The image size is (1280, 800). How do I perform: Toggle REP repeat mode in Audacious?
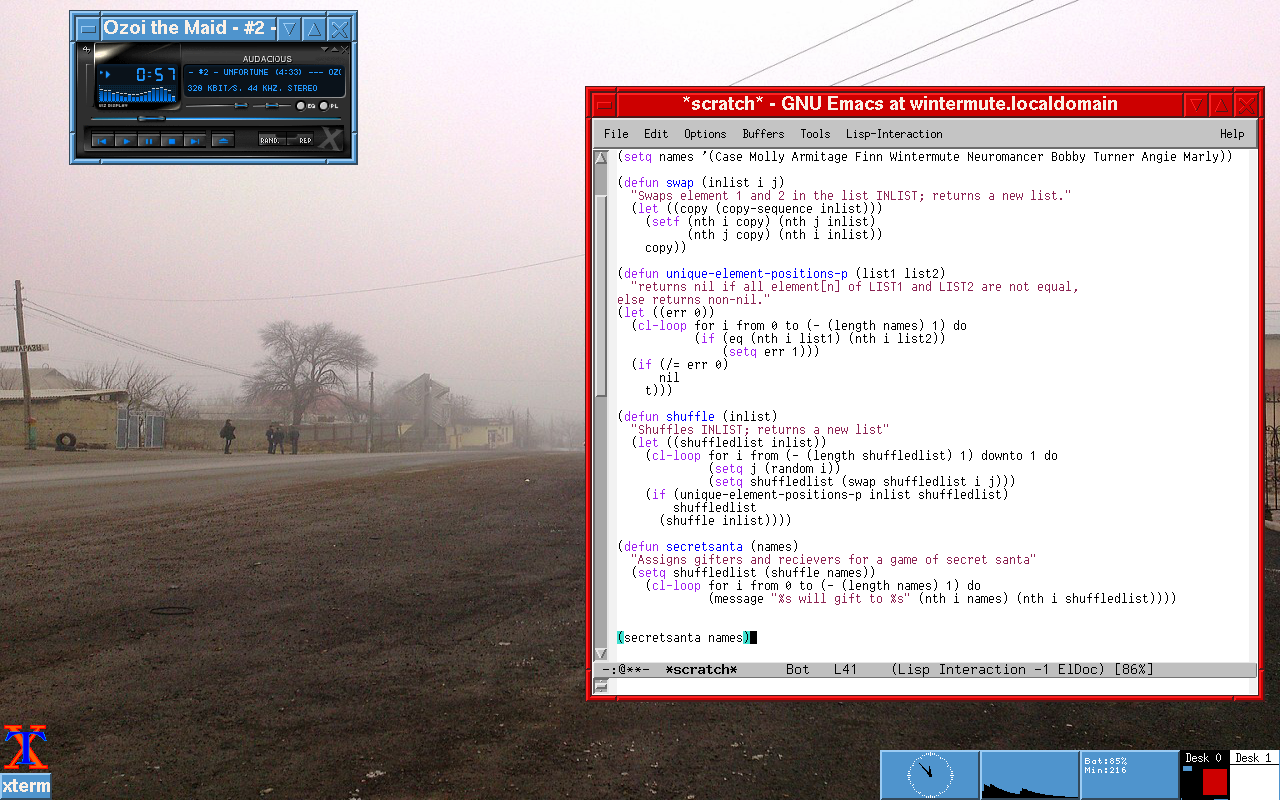(301, 141)
